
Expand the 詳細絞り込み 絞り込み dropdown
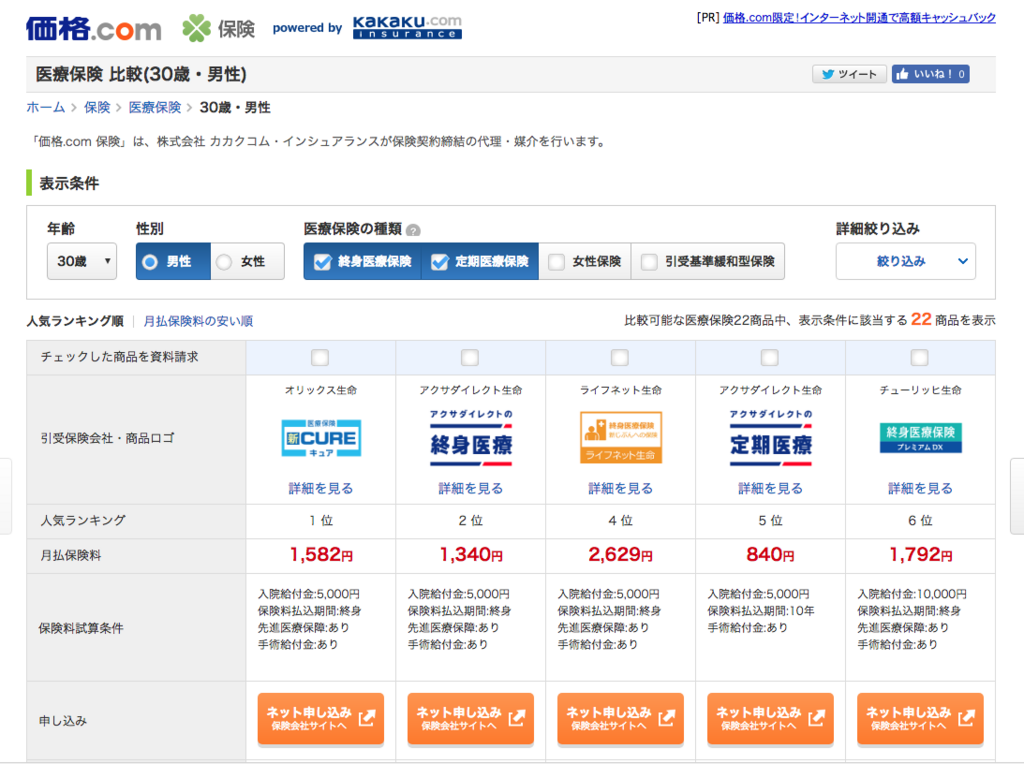pos(906,261)
